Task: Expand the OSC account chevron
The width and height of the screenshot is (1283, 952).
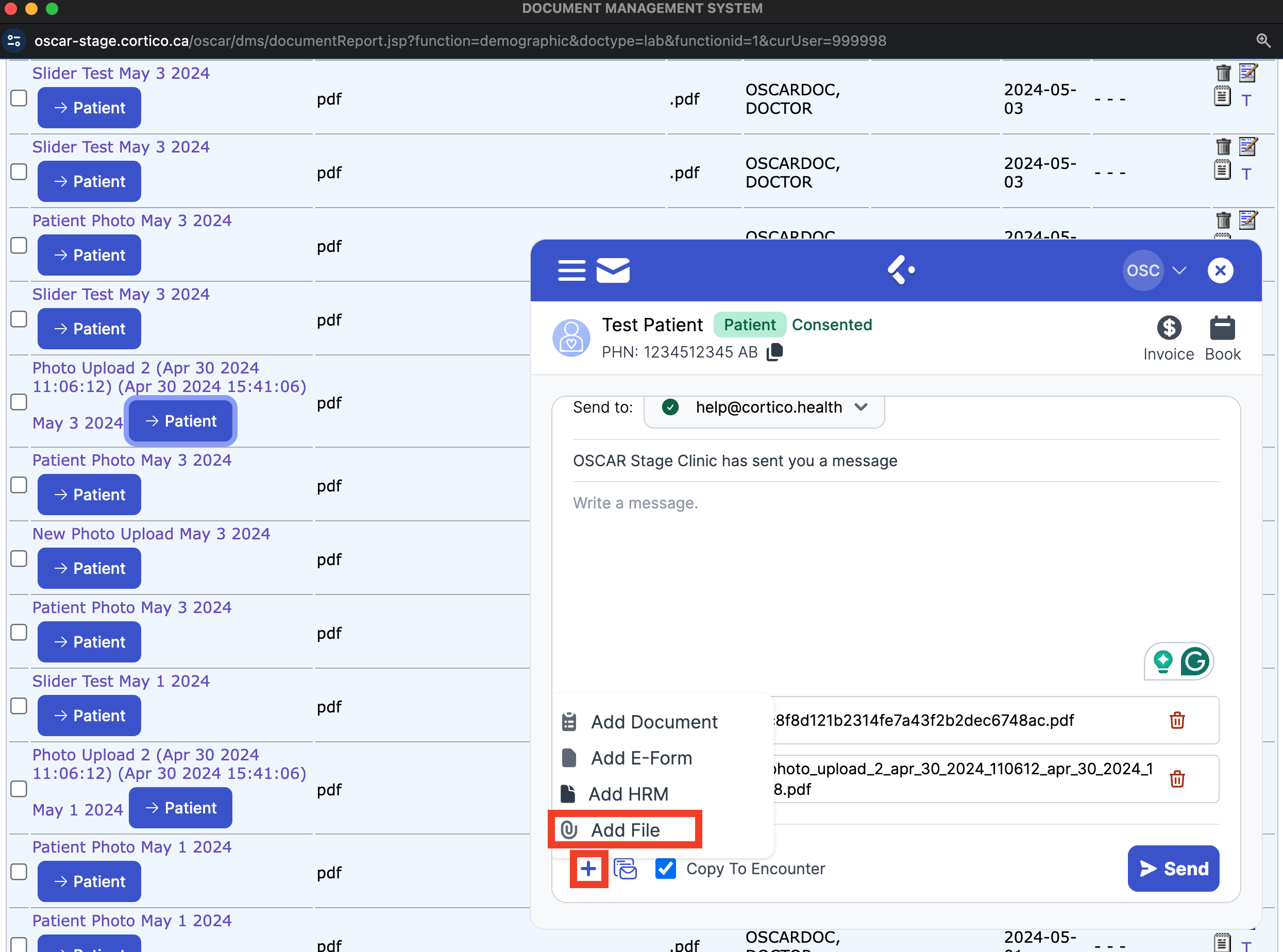Action: pos(1179,270)
